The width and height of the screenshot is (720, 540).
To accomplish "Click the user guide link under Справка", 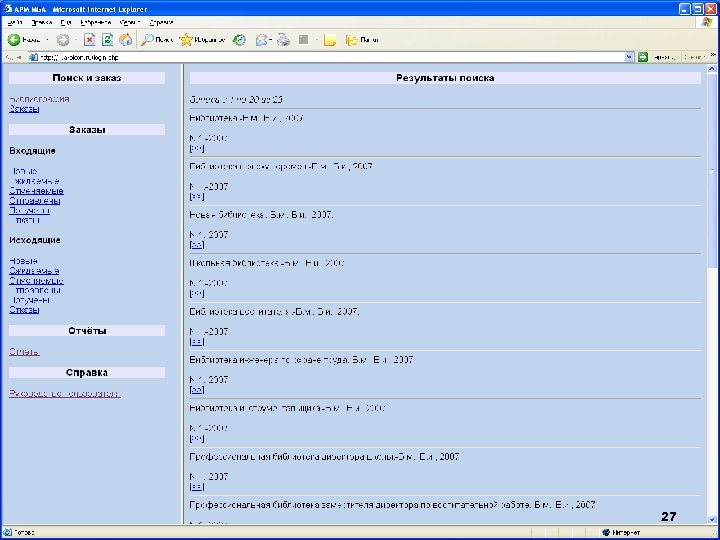I will (65, 394).
